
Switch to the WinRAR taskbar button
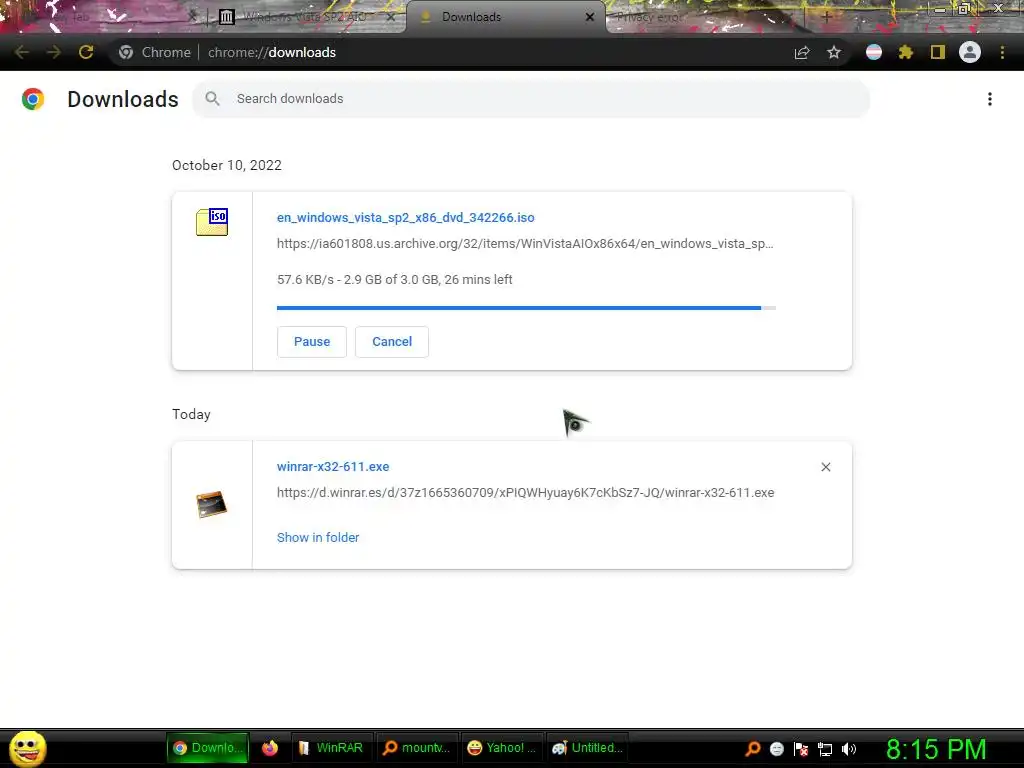(331, 748)
